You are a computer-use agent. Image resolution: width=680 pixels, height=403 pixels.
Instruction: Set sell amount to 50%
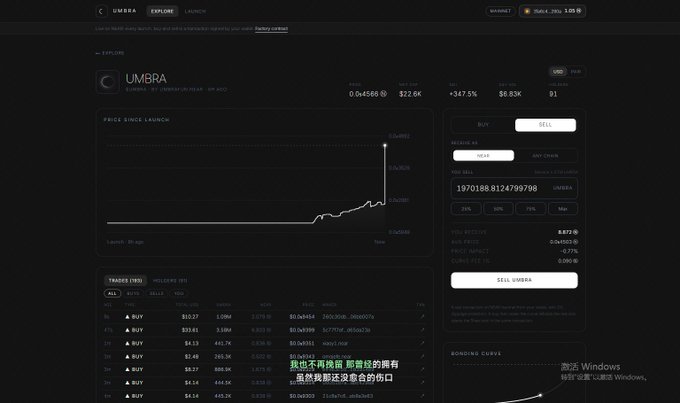click(498, 209)
